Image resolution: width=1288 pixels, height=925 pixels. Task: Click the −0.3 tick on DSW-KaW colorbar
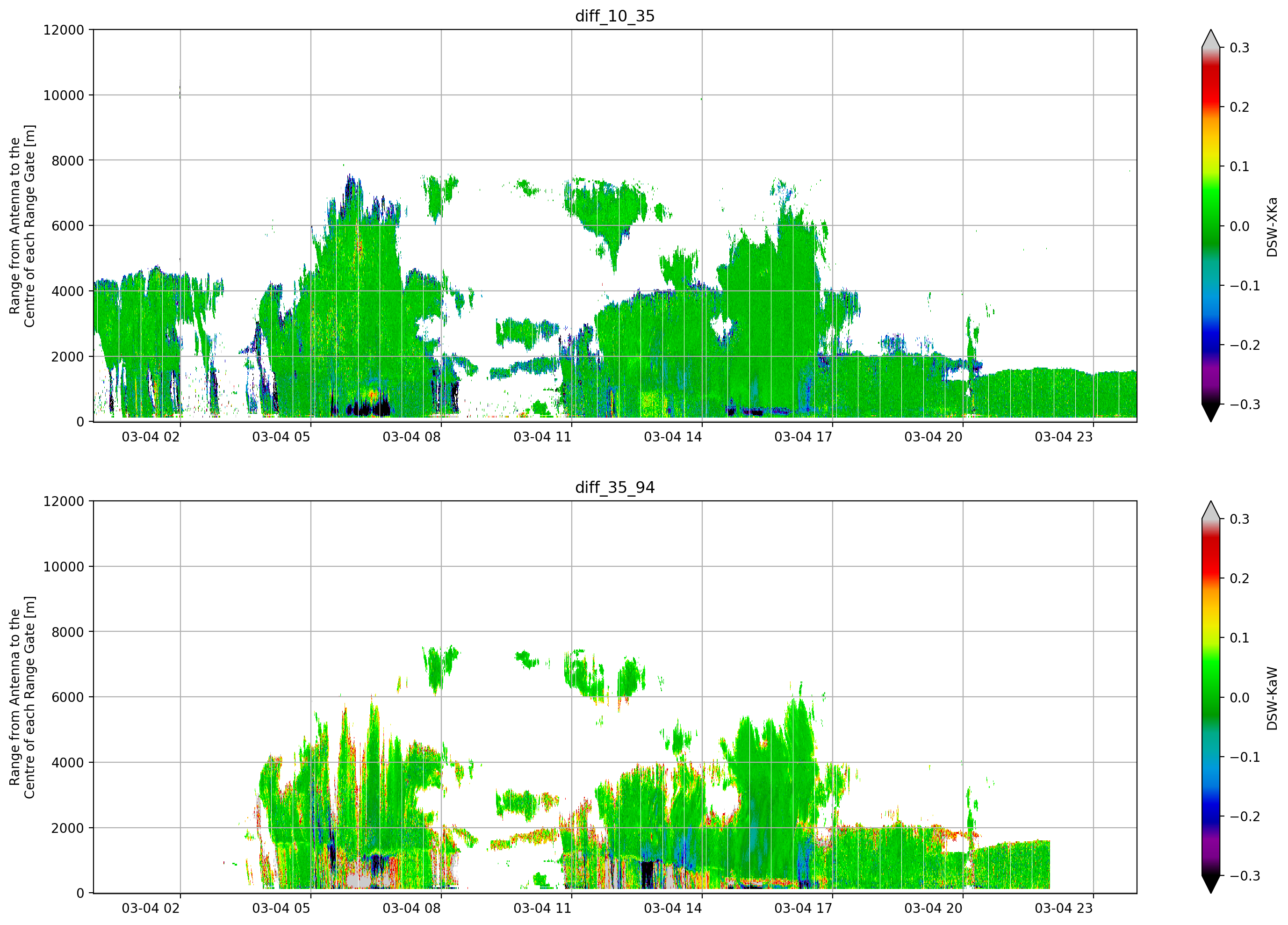coord(1245,876)
